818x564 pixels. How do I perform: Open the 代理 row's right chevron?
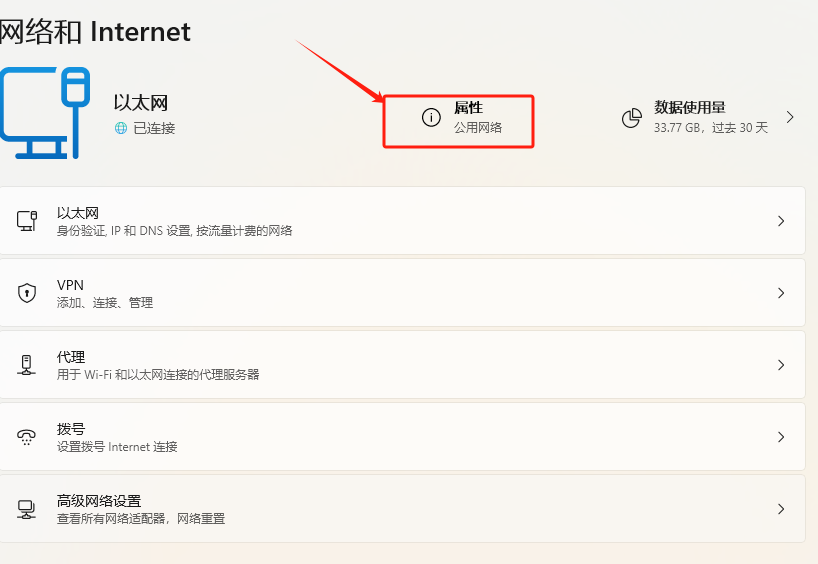click(781, 365)
